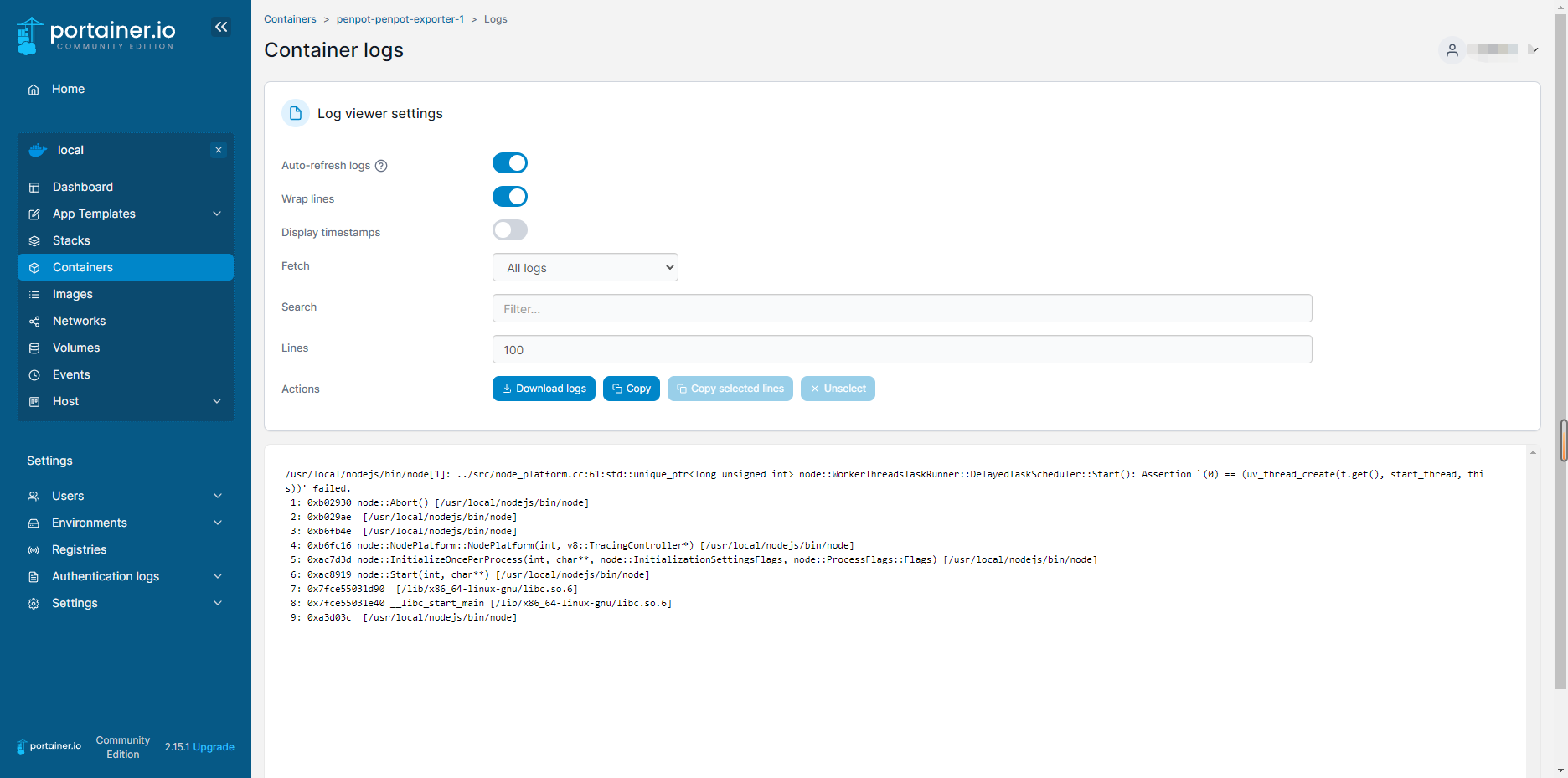
Task: Navigate to penpot-penpot-exporter-1 breadcrumb
Action: coord(400,18)
